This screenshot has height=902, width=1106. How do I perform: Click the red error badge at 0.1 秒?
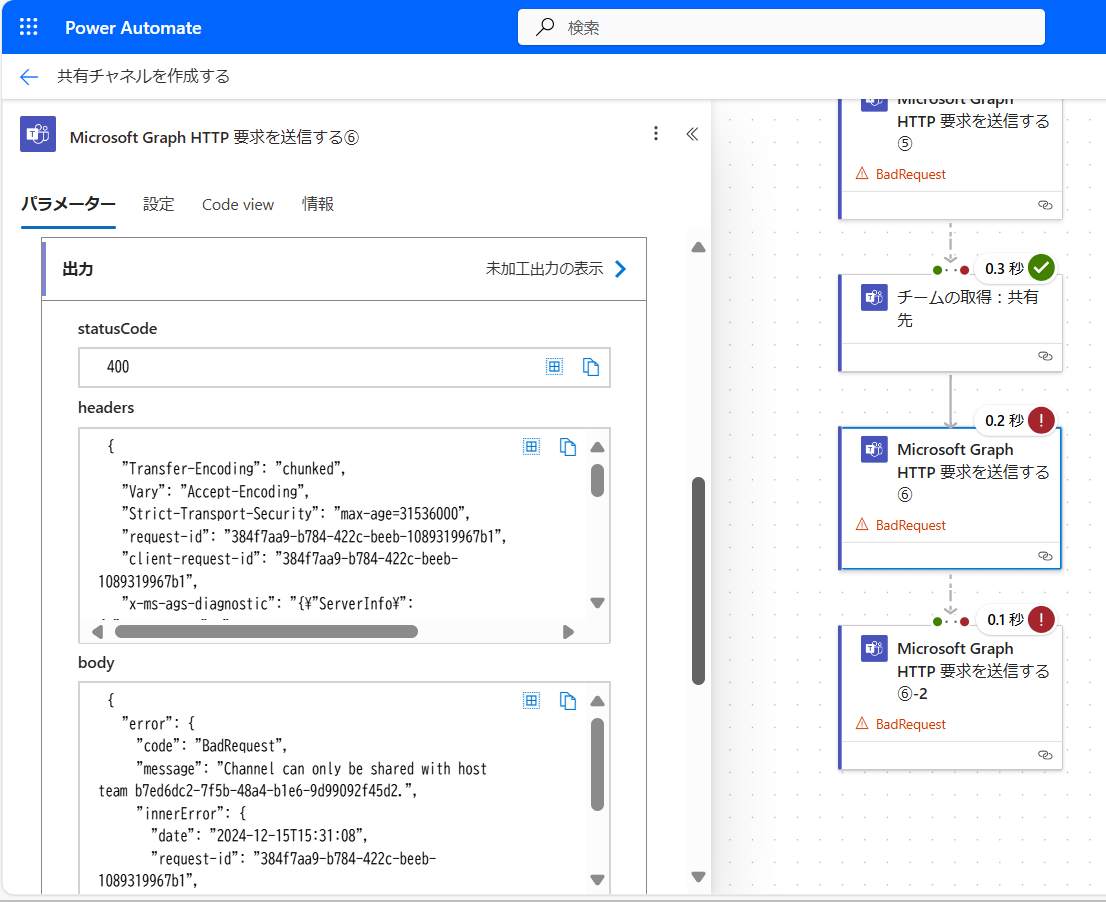coord(1041,619)
